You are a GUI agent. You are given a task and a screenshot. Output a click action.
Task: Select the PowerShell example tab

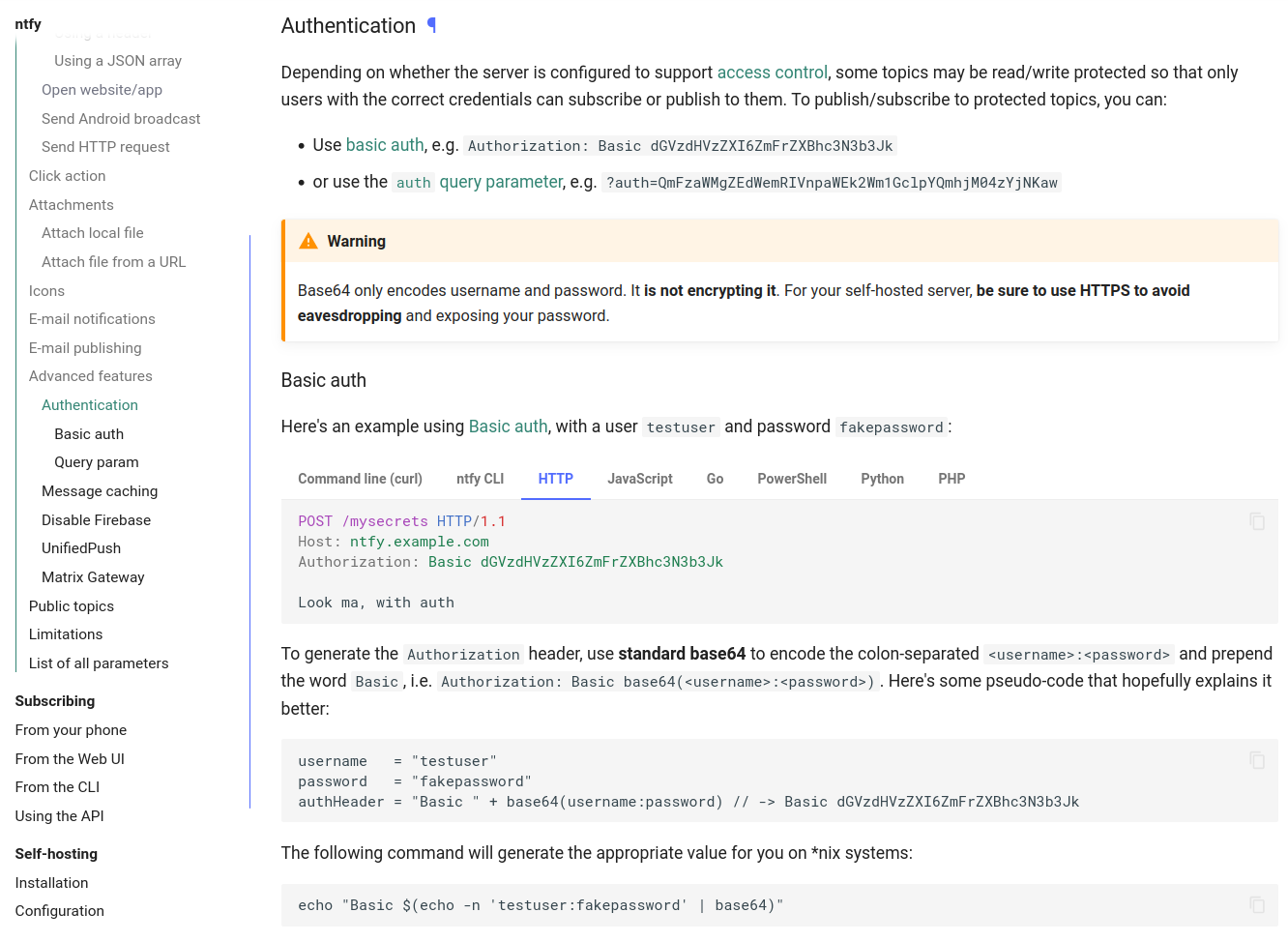tap(792, 479)
